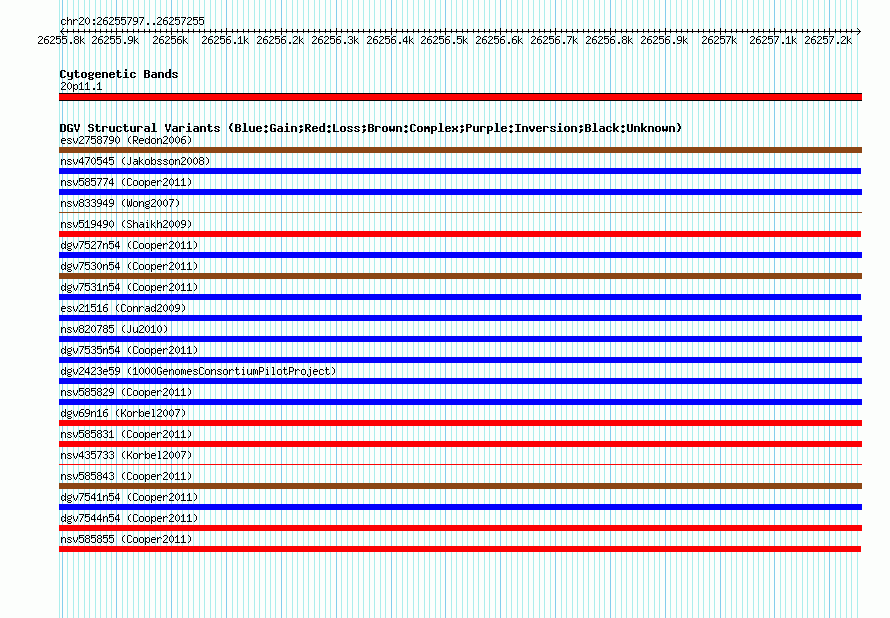
Task: Click the 26256.8k ruler label
Action: (x=610, y=40)
